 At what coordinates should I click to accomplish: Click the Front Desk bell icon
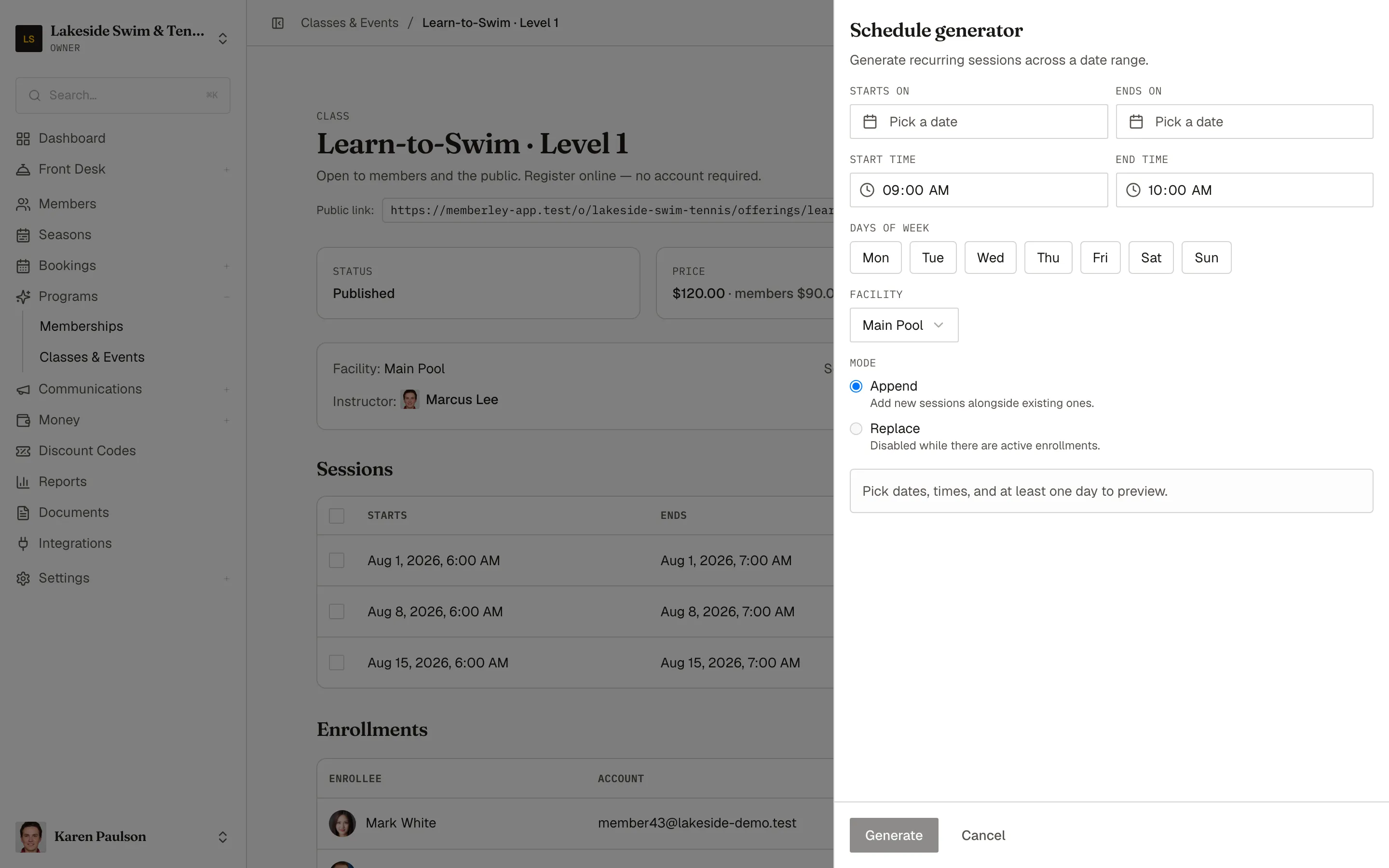[23, 169]
